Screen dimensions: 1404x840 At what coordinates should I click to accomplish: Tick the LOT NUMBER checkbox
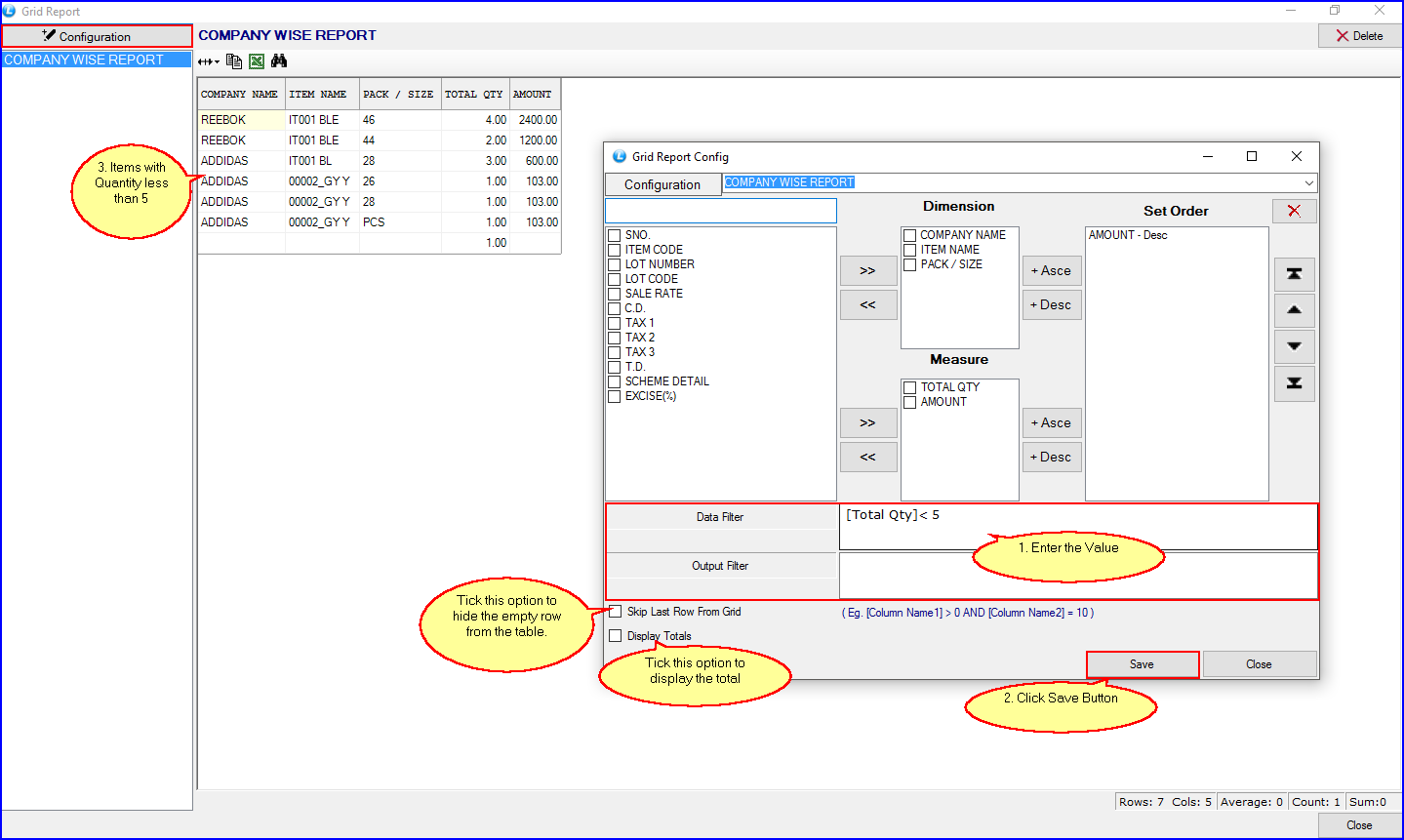point(615,264)
